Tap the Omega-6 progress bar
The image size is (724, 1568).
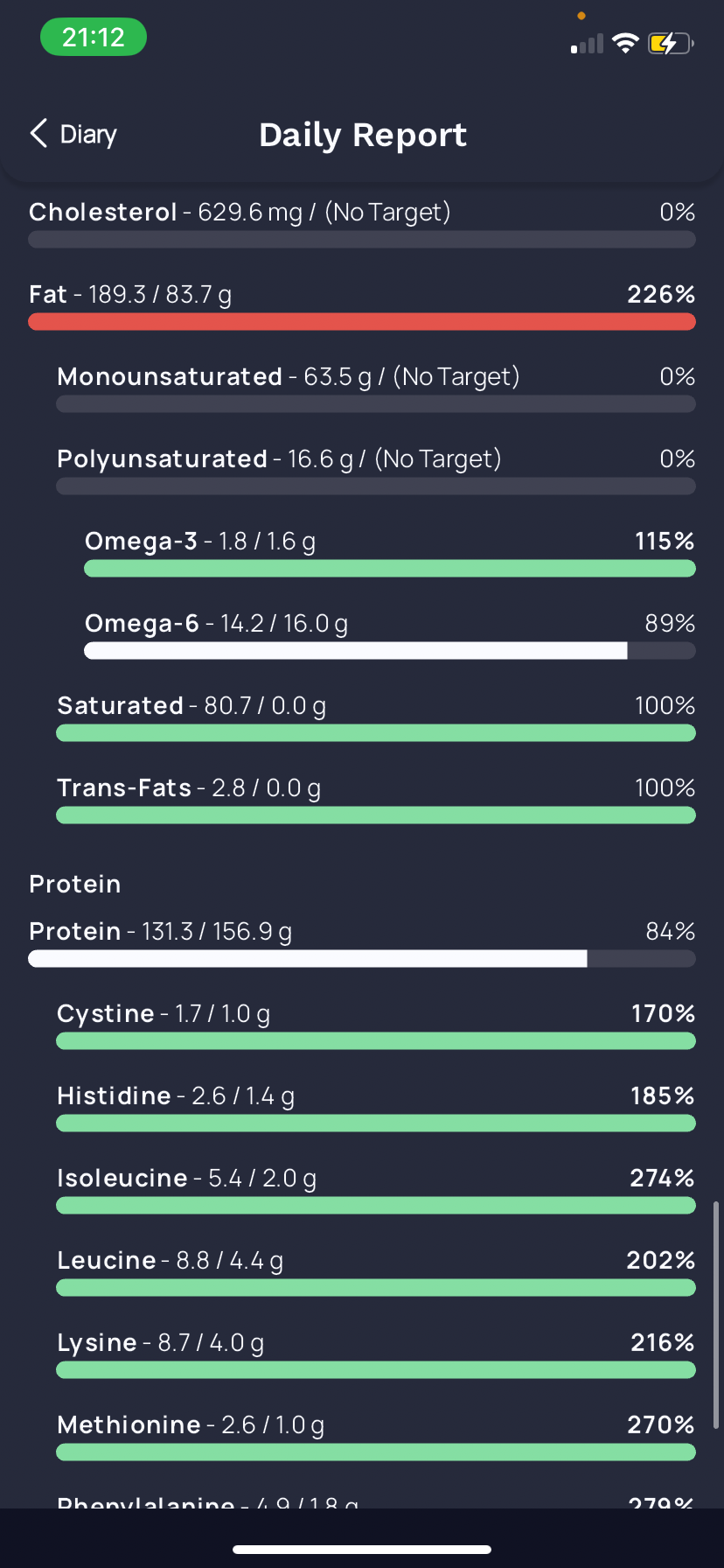tap(389, 651)
